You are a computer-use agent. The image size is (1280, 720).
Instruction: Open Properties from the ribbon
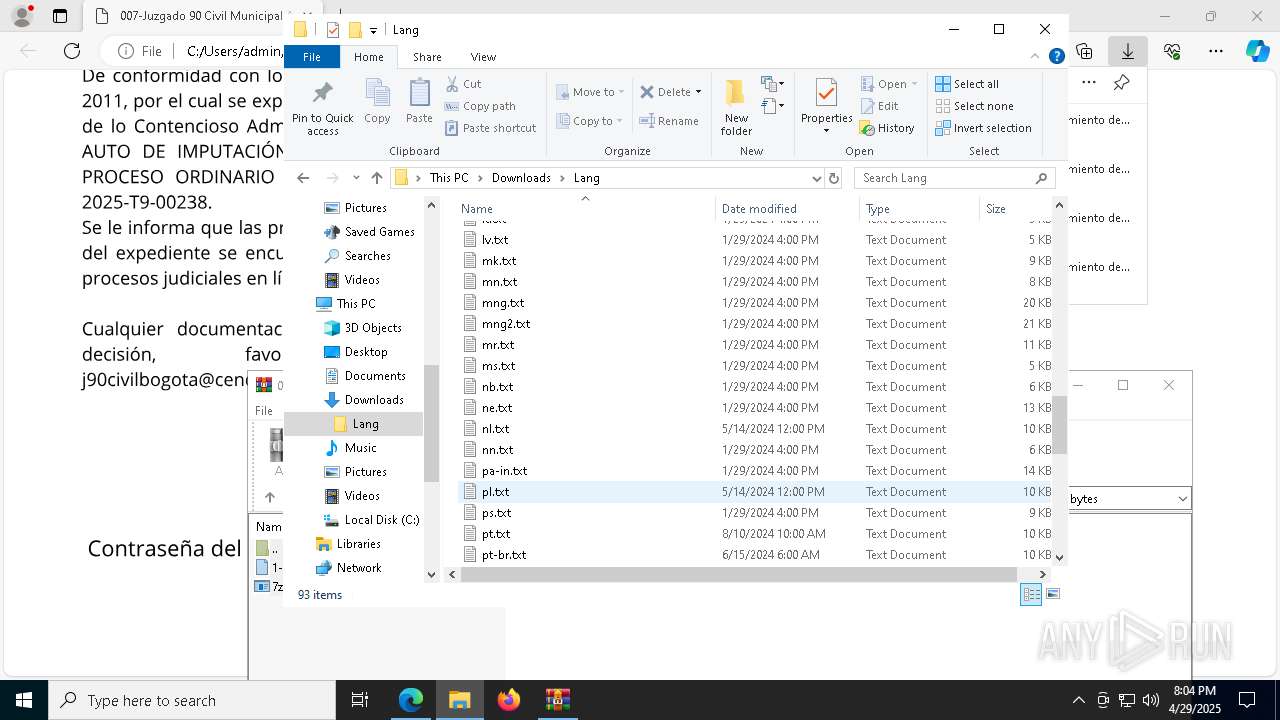point(826,106)
